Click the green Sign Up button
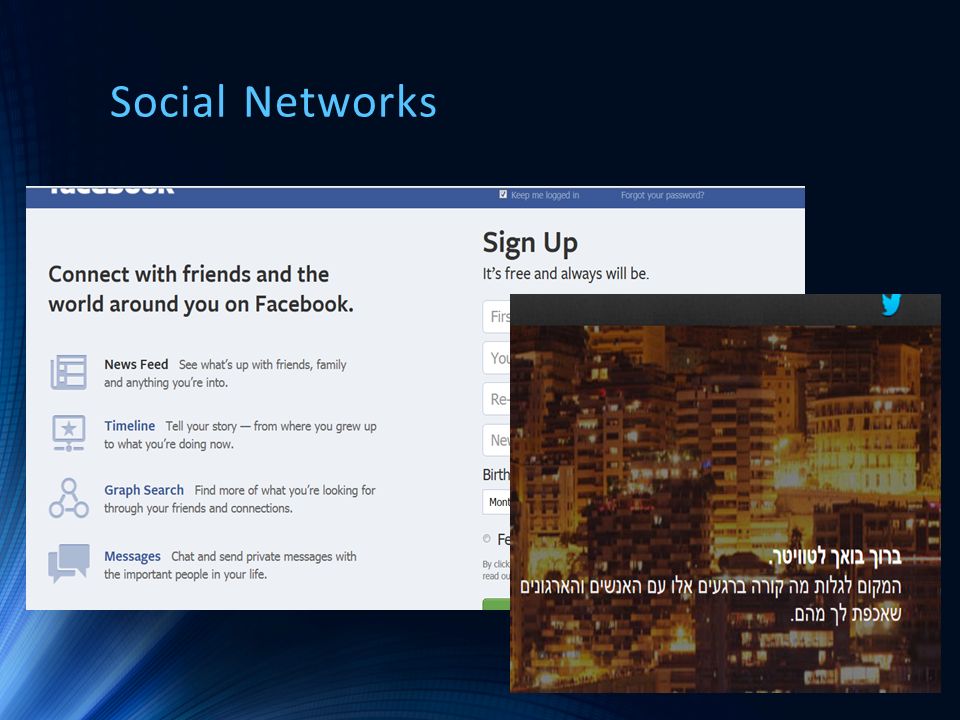Screen dimensions: 960x720 (x=497, y=604)
